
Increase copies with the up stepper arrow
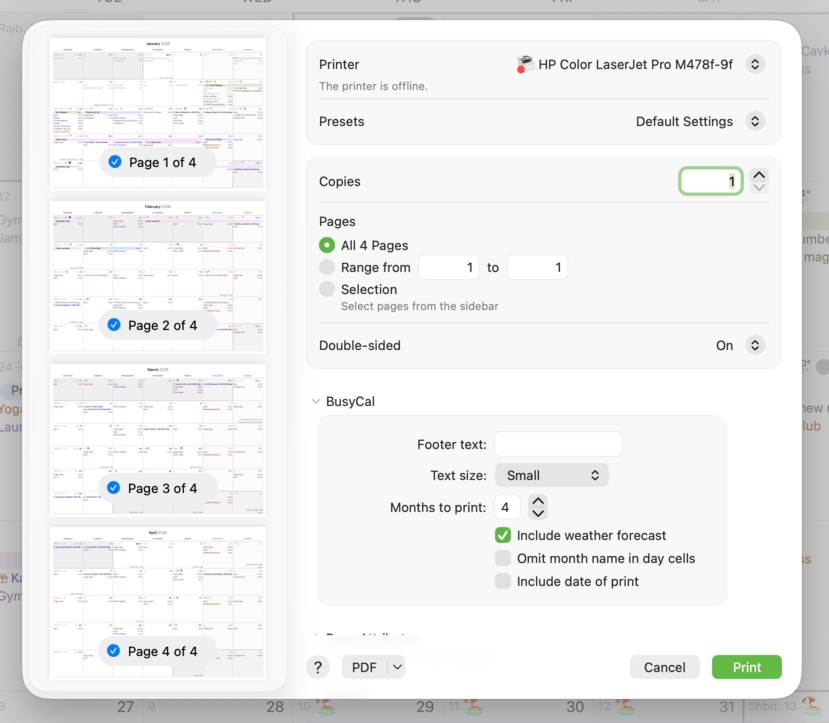tap(759, 175)
